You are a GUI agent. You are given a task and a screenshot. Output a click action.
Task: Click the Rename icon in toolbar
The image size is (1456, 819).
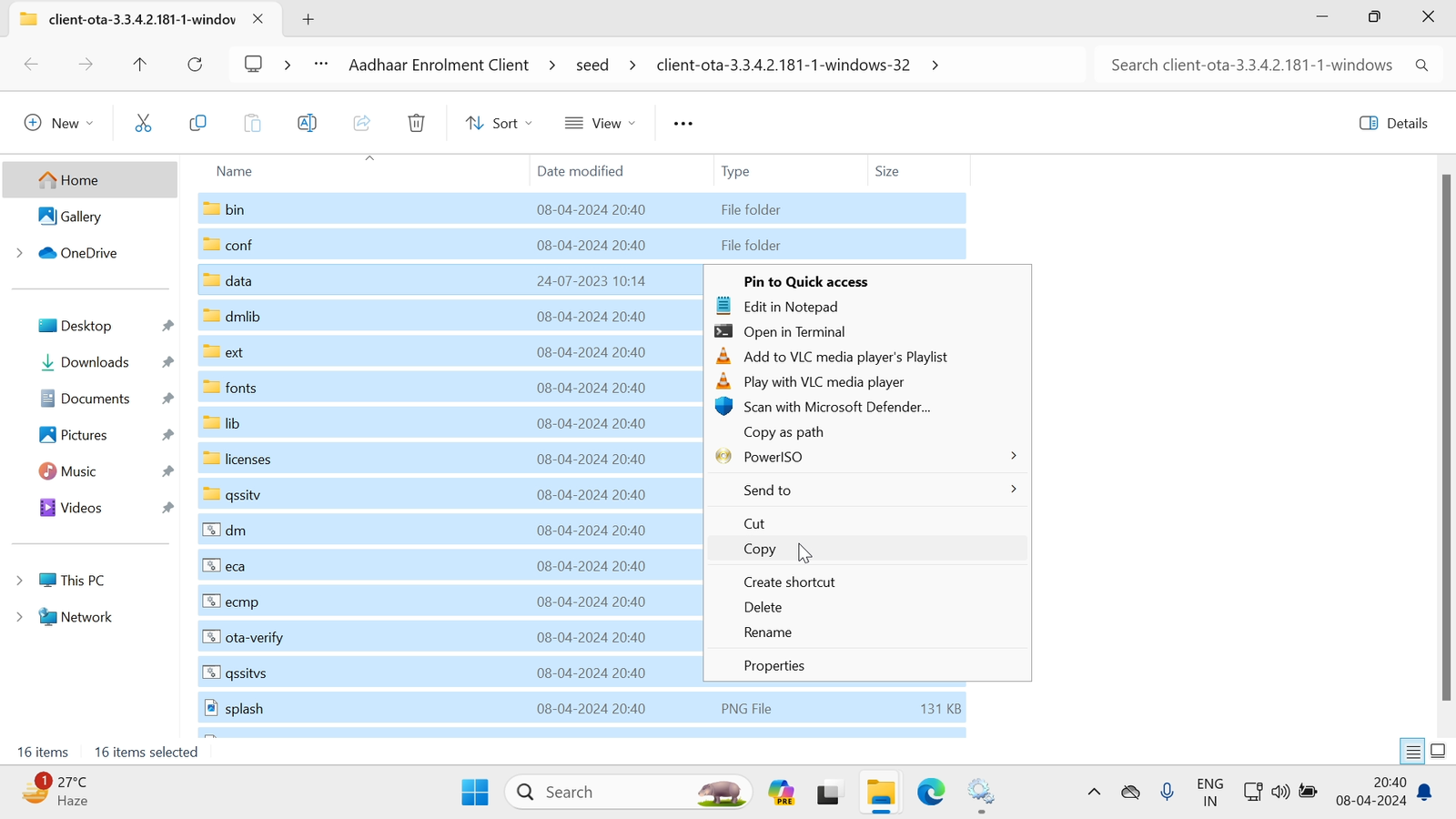coord(307,123)
